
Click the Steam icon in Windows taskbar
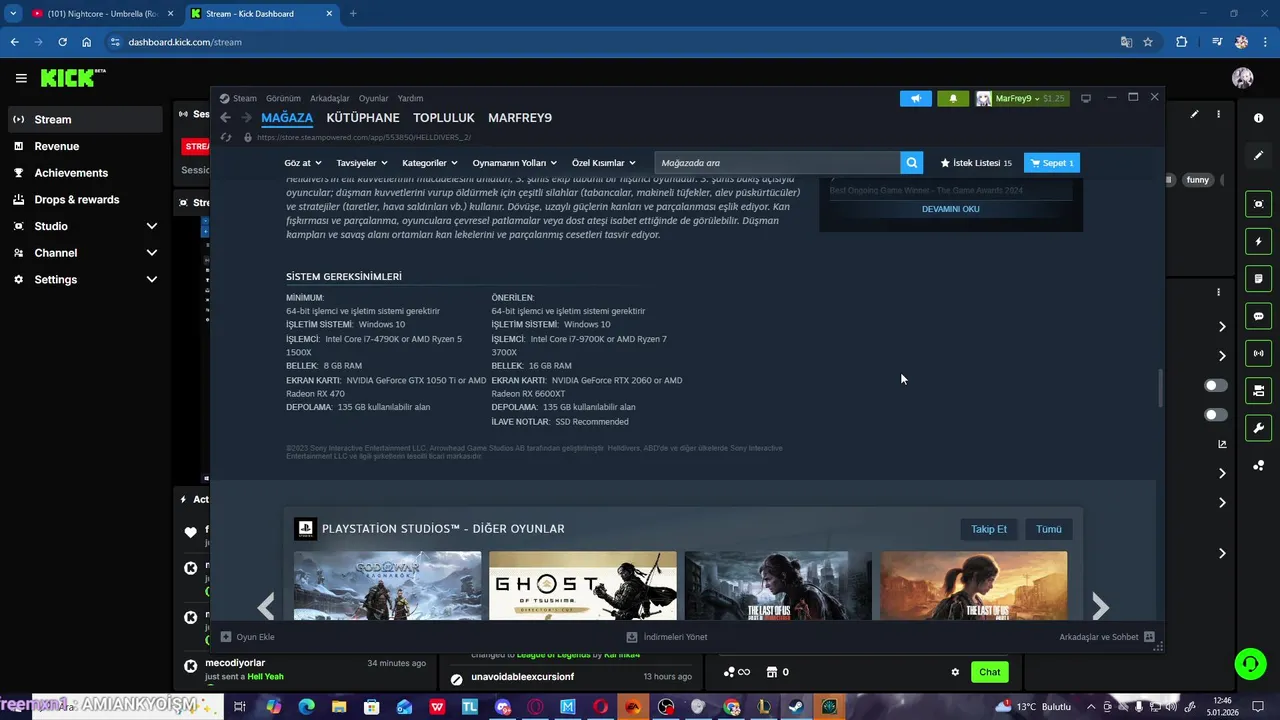pos(795,706)
